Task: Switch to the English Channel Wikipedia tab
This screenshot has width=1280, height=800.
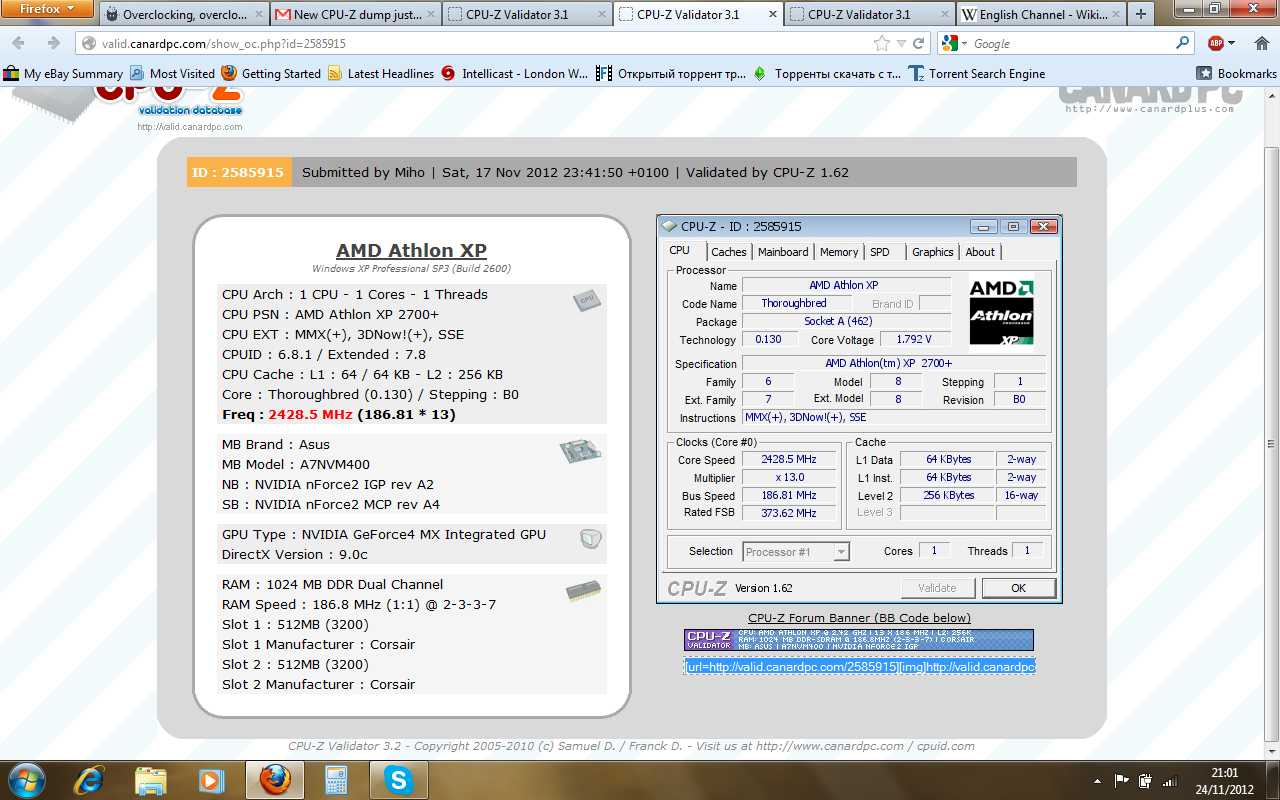Action: click(1040, 14)
